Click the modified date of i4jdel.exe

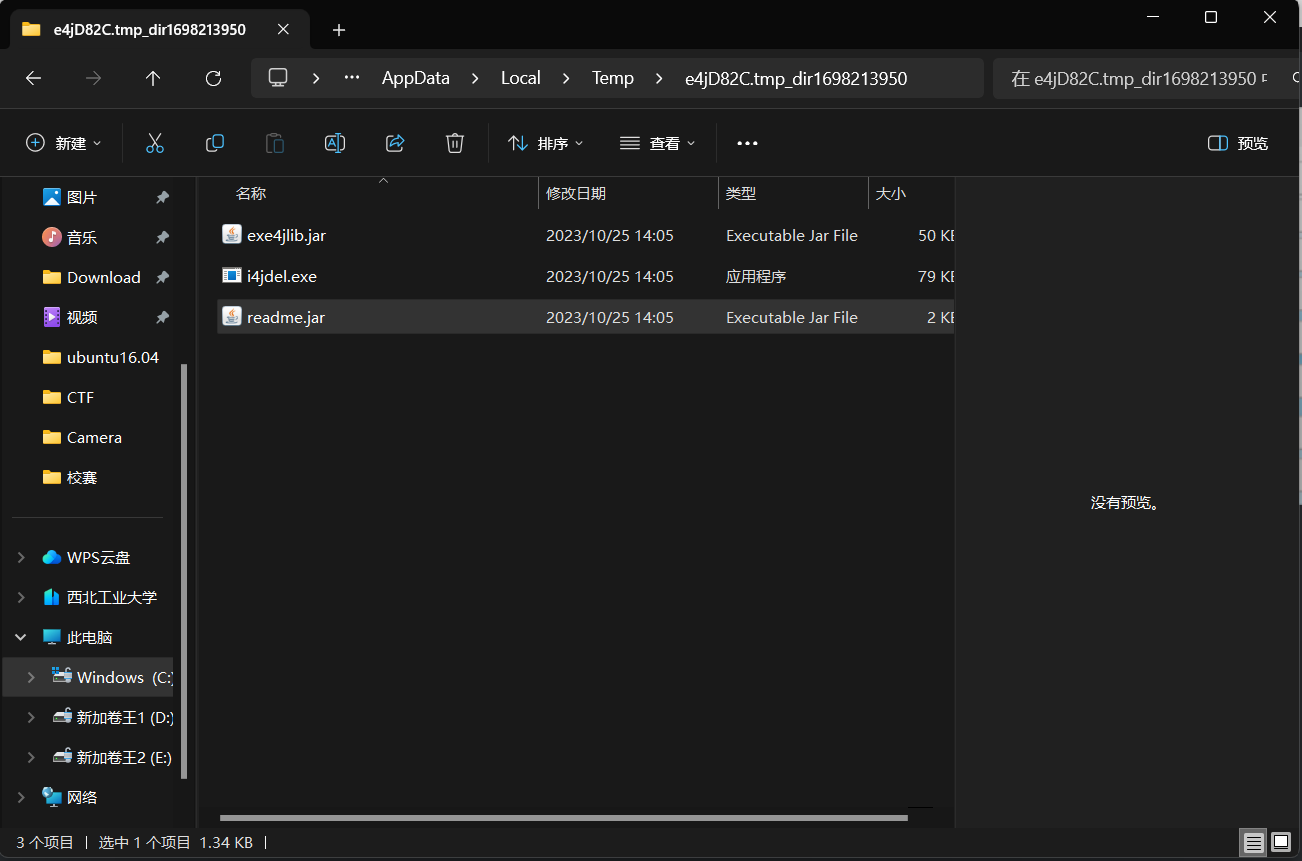(610, 277)
